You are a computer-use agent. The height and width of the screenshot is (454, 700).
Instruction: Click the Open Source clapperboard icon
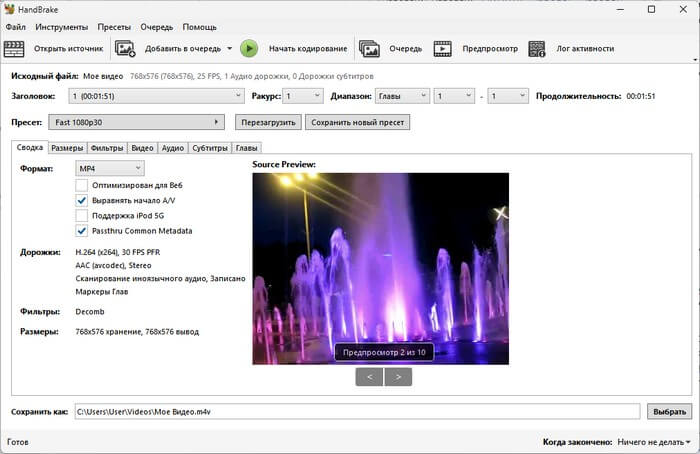point(14,49)
